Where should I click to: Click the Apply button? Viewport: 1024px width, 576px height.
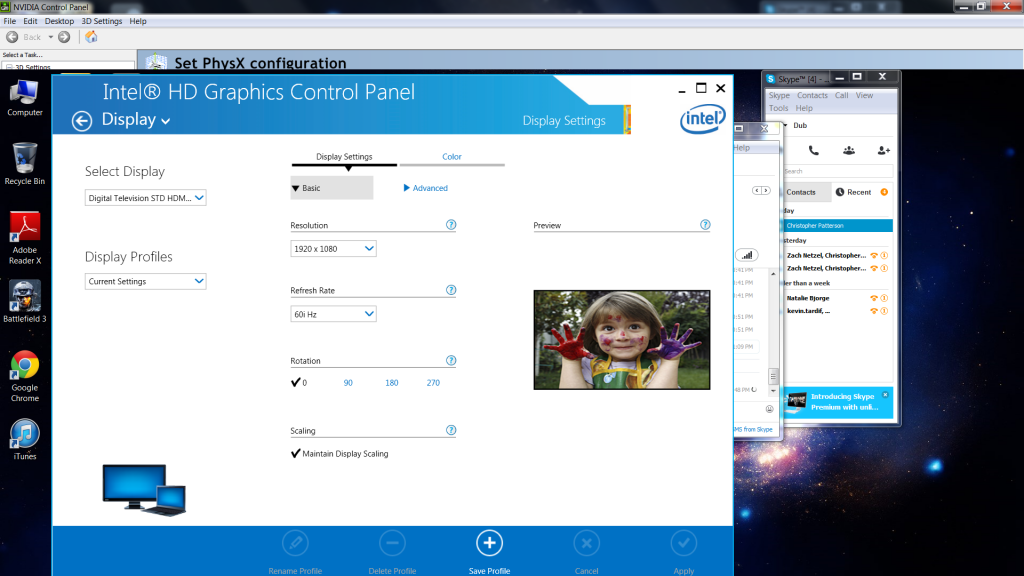coord(684,552)
